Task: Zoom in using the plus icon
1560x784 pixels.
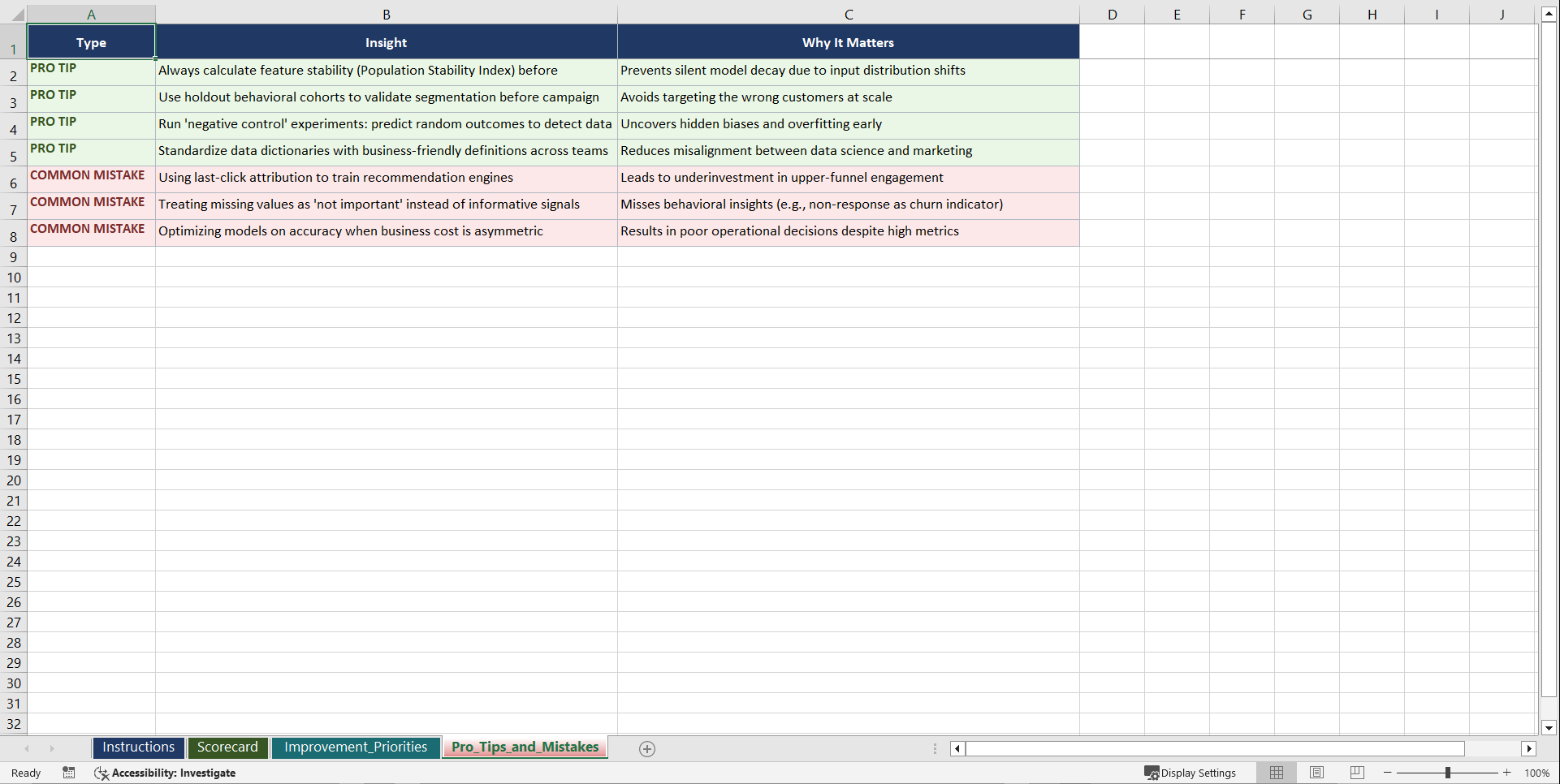Action: coord(1507,773)
